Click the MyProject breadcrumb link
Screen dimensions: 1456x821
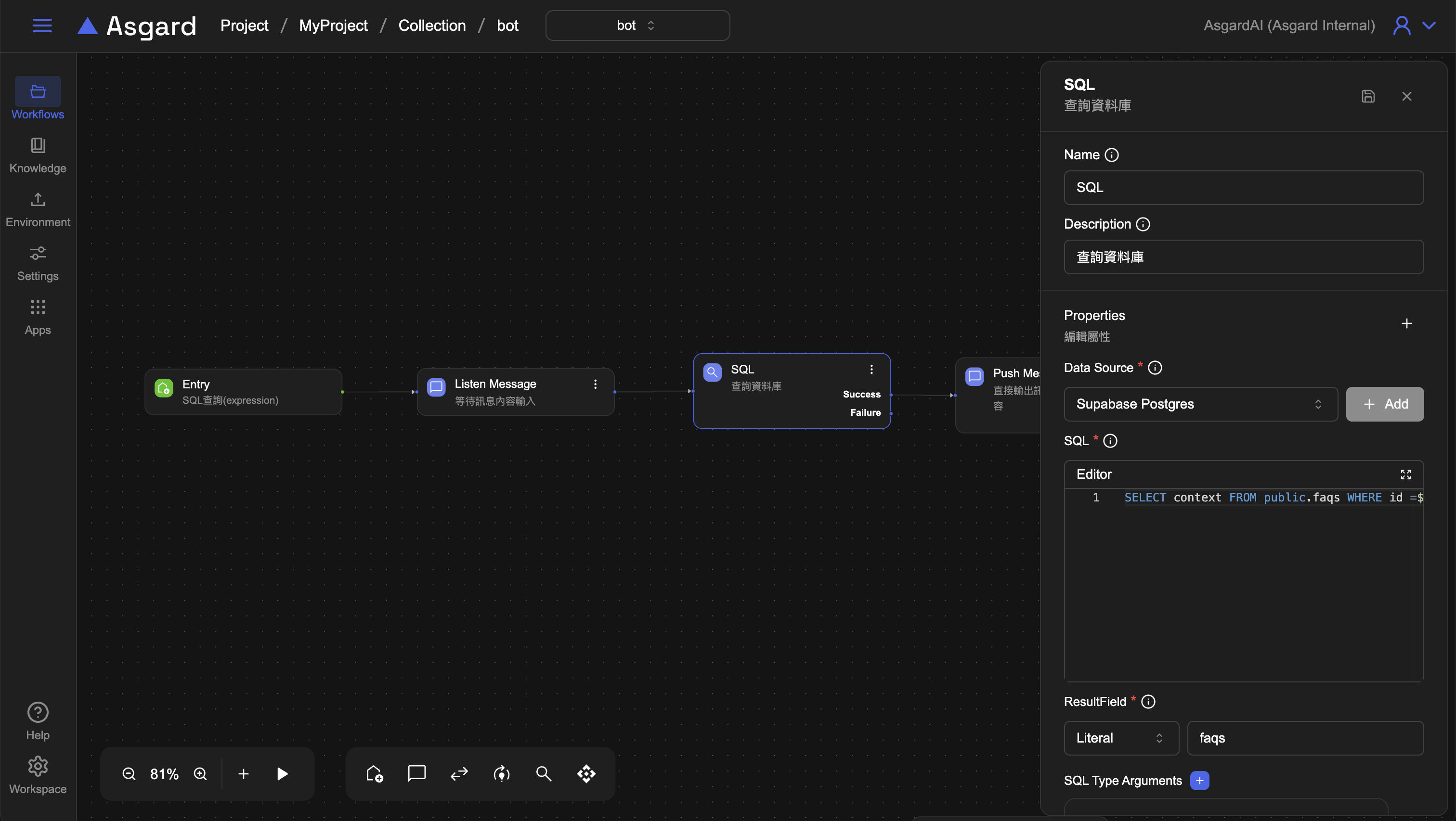(333, 26)
